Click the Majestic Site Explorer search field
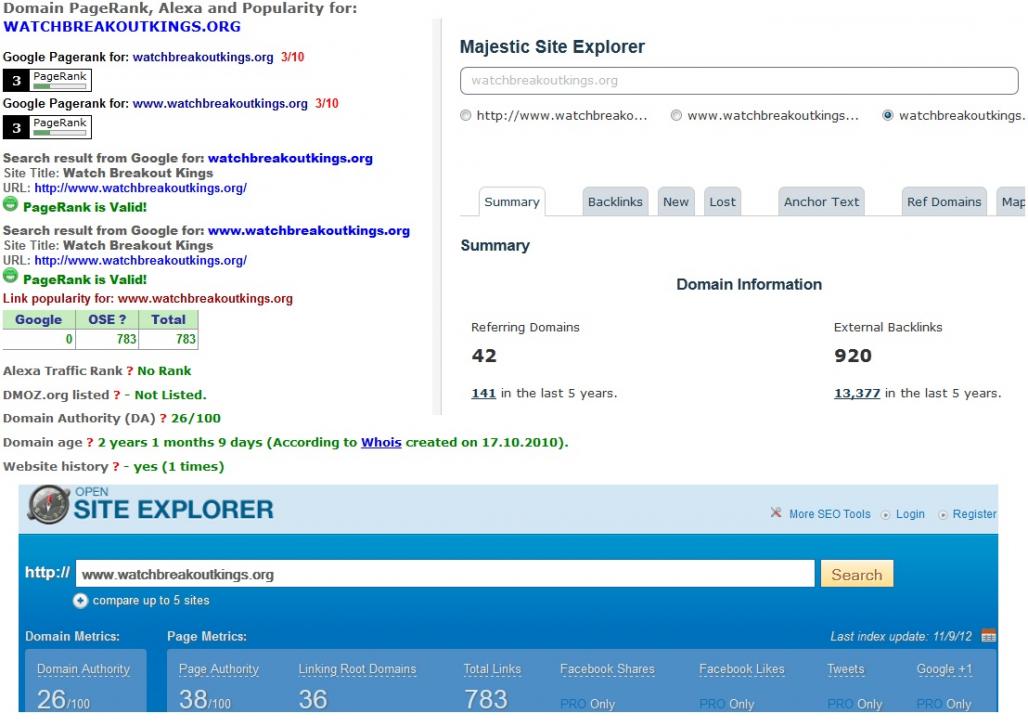Image resolution: width=1028 pixels, height=726 pixels. [x=740, y=81]
